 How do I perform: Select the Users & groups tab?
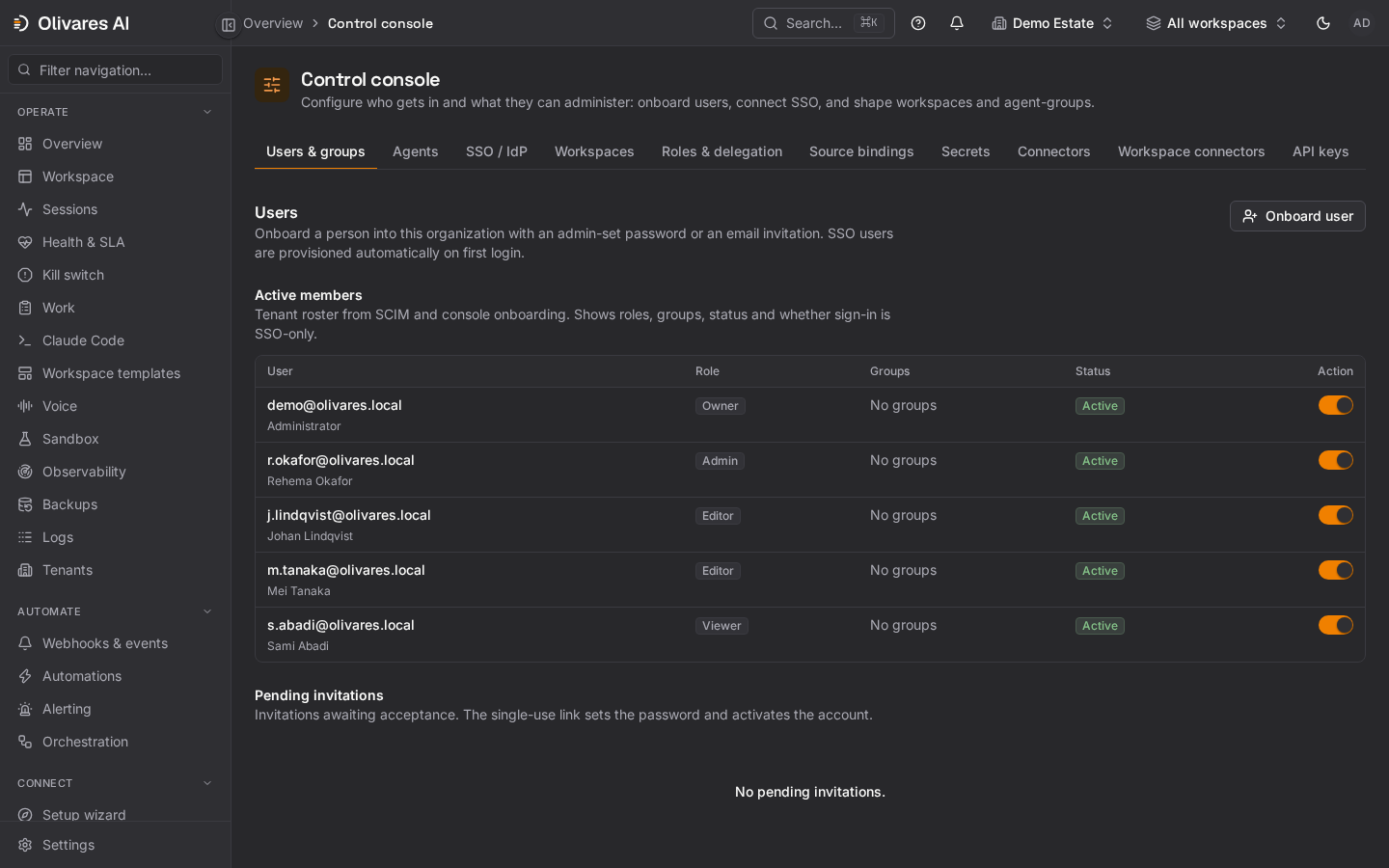tap(315, 151)
